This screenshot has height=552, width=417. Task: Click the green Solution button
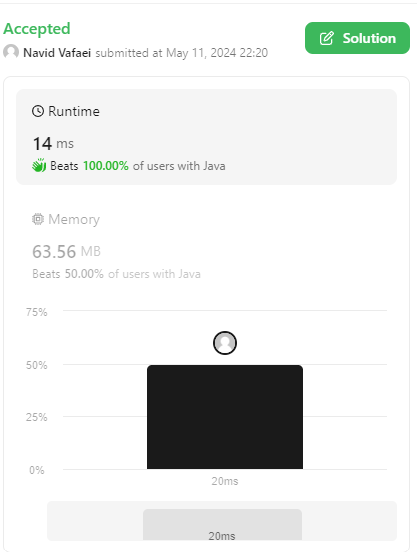pyautogui.click(x=357, y=38)
